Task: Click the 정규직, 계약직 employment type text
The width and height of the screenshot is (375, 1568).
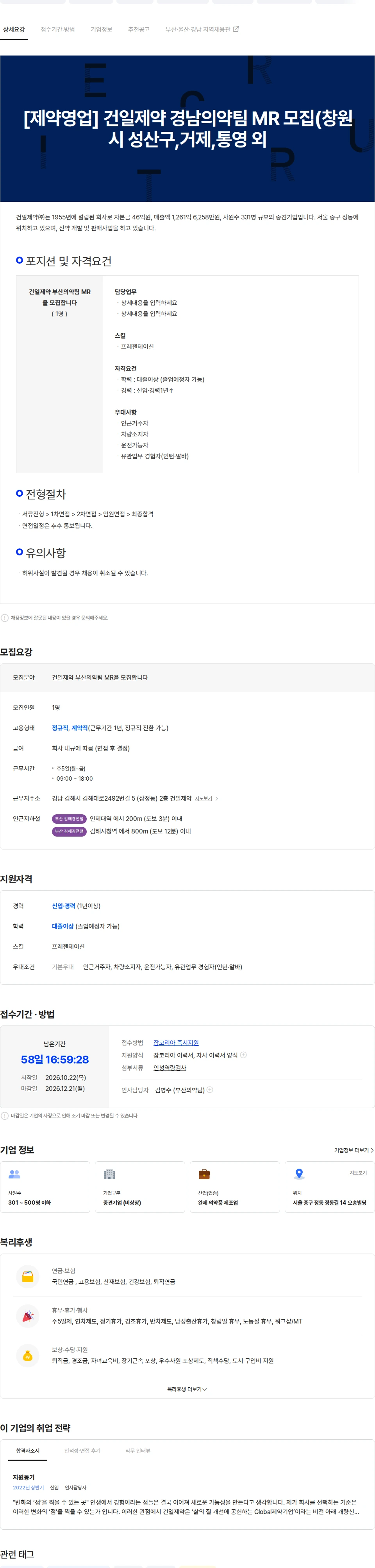Action: [x=70, y=727]
